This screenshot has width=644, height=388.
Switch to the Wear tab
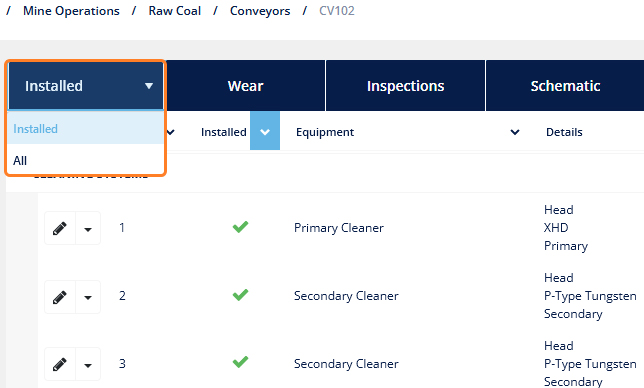click(245, 86)
